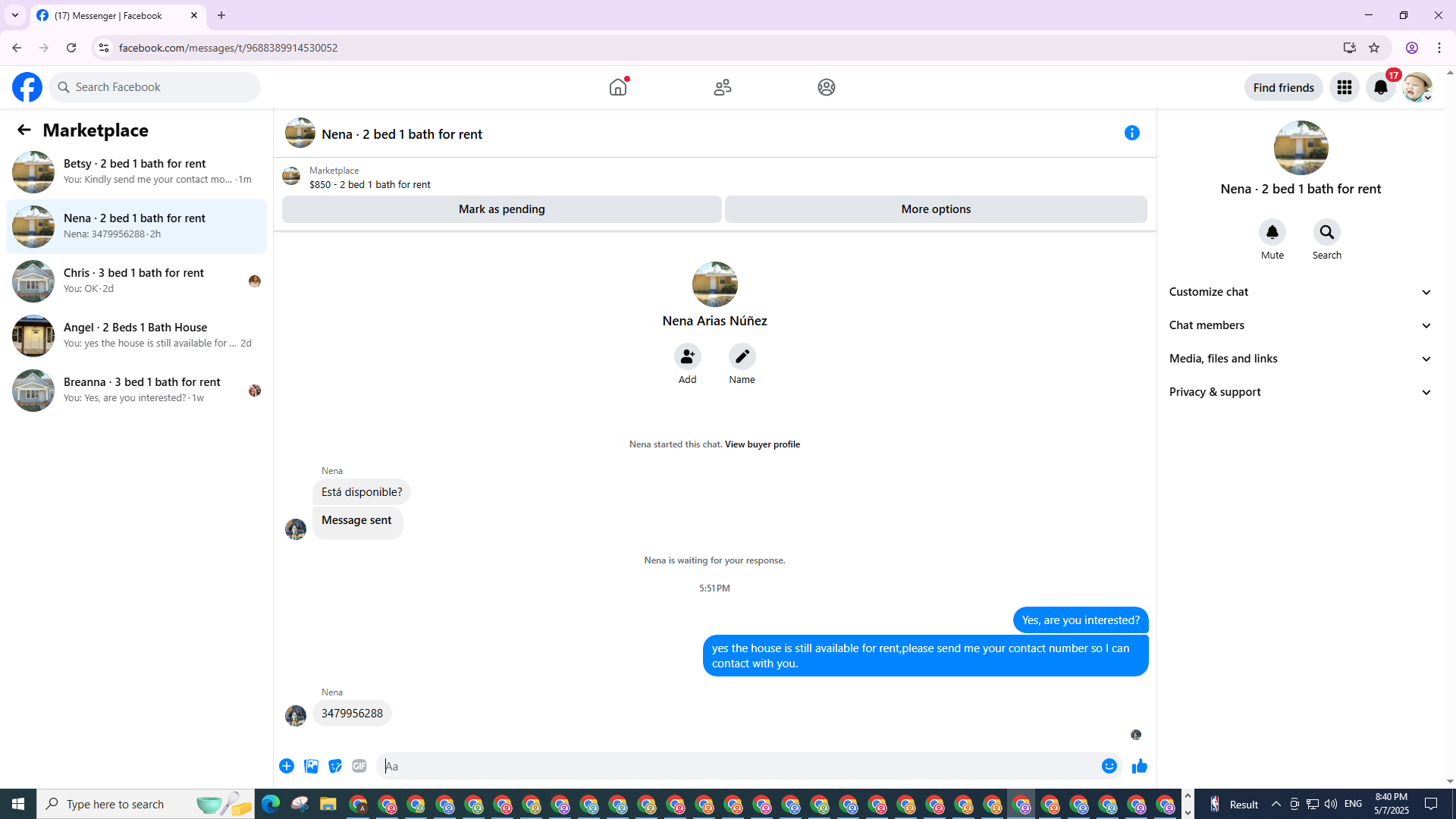The image size is (1456, 819).
Task: Click Mark as pending button
Action: click(501, 209)
